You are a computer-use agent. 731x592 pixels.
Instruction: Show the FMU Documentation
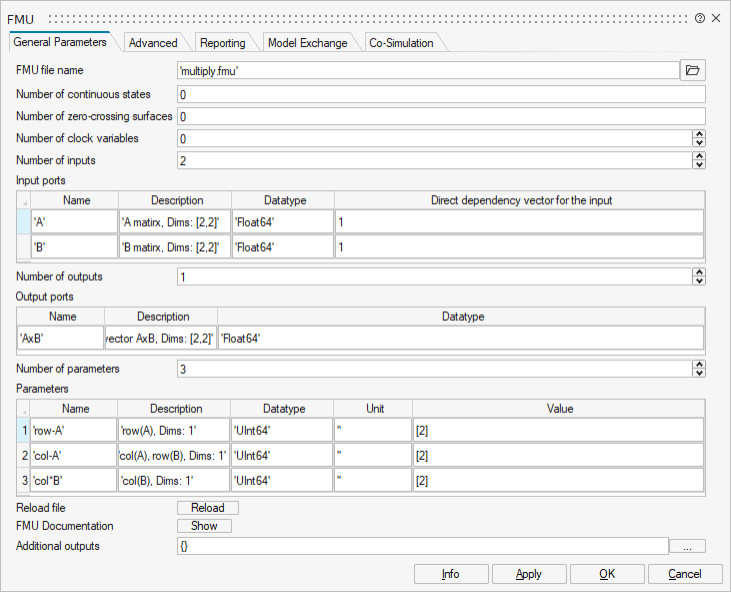(204, 526)
